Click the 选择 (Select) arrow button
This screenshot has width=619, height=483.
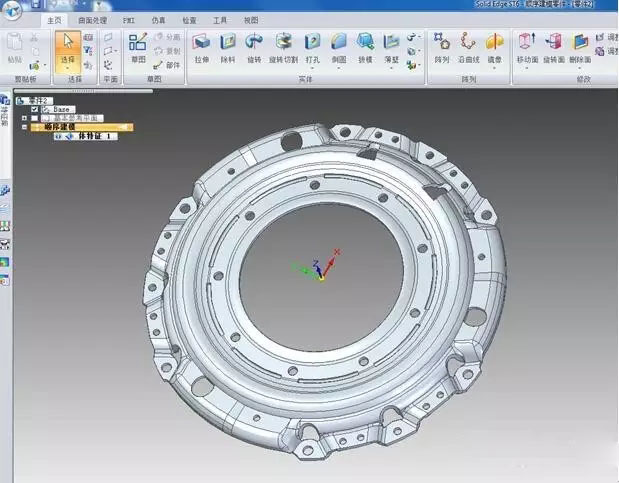point(68,42)
